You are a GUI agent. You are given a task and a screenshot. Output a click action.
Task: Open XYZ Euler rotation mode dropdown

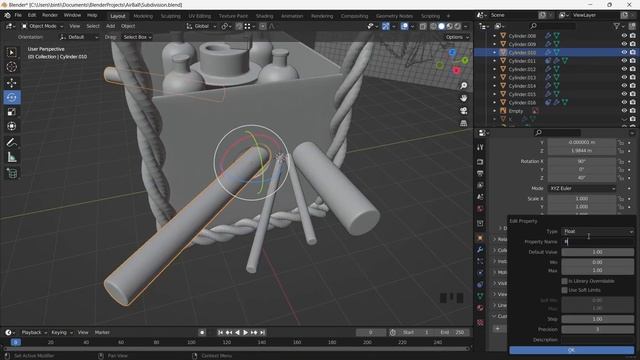582,189
